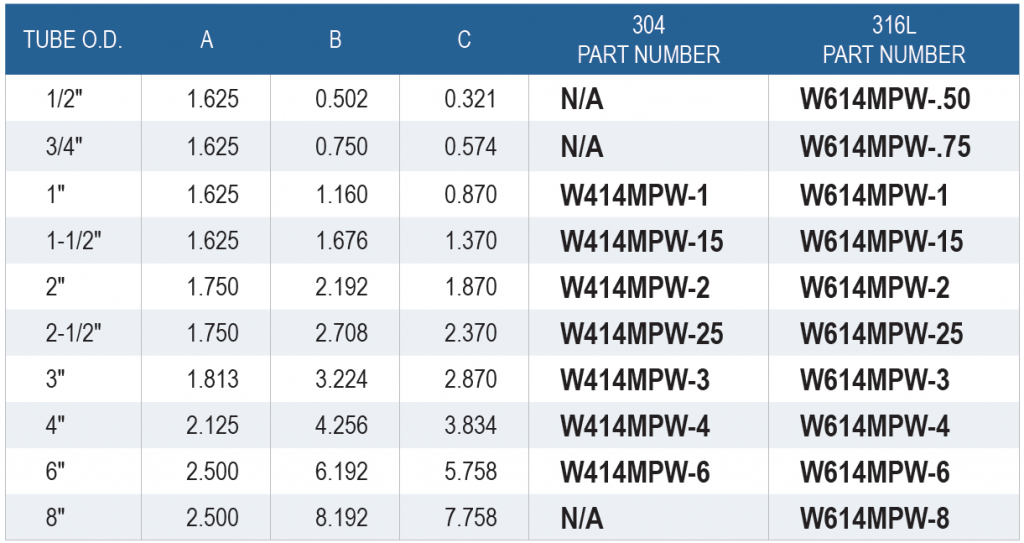
Task: Select part number W414MPW-4
Action: click(635, 427)
